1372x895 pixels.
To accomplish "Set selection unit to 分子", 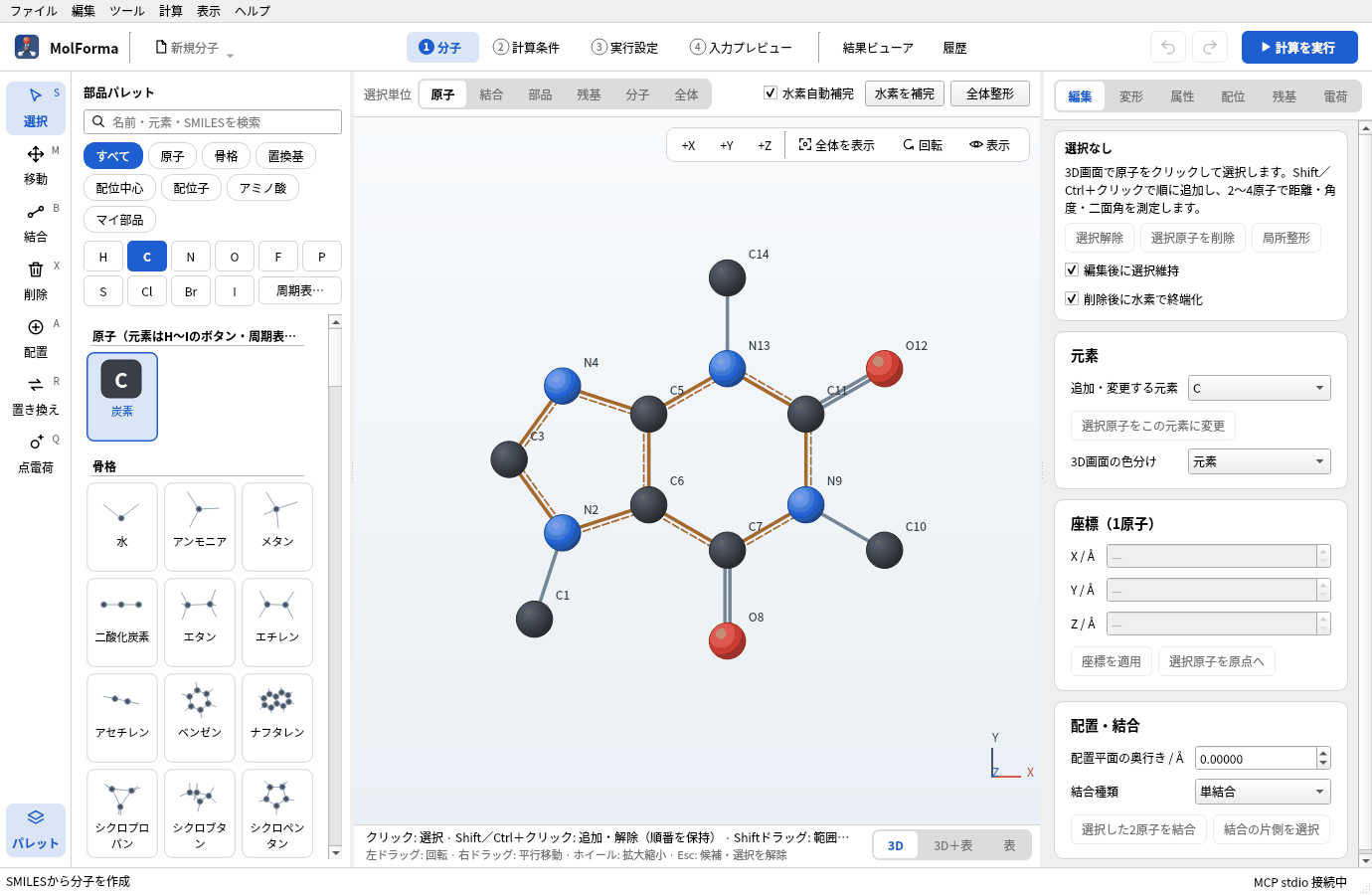I will [x=637, y=94].
